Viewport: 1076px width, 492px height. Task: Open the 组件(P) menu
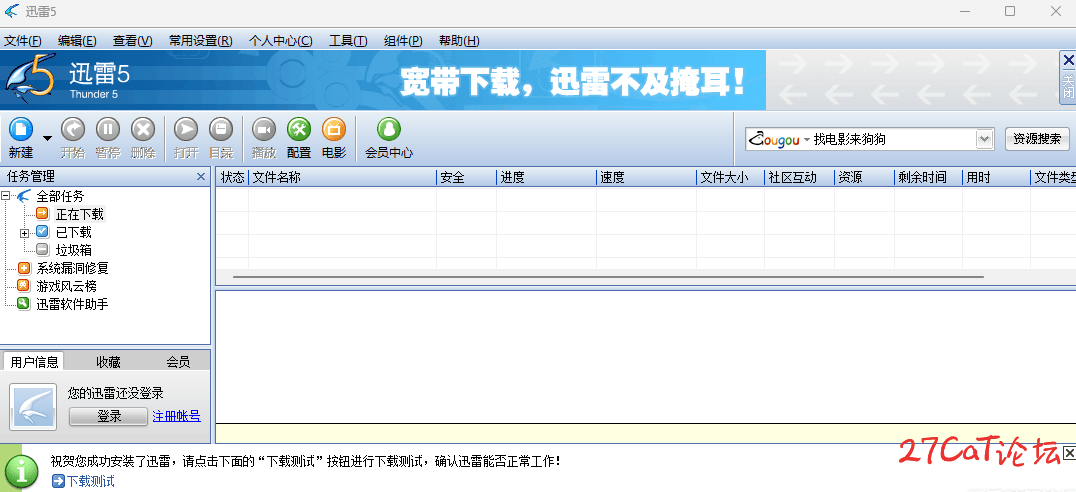tap(403, 40)
